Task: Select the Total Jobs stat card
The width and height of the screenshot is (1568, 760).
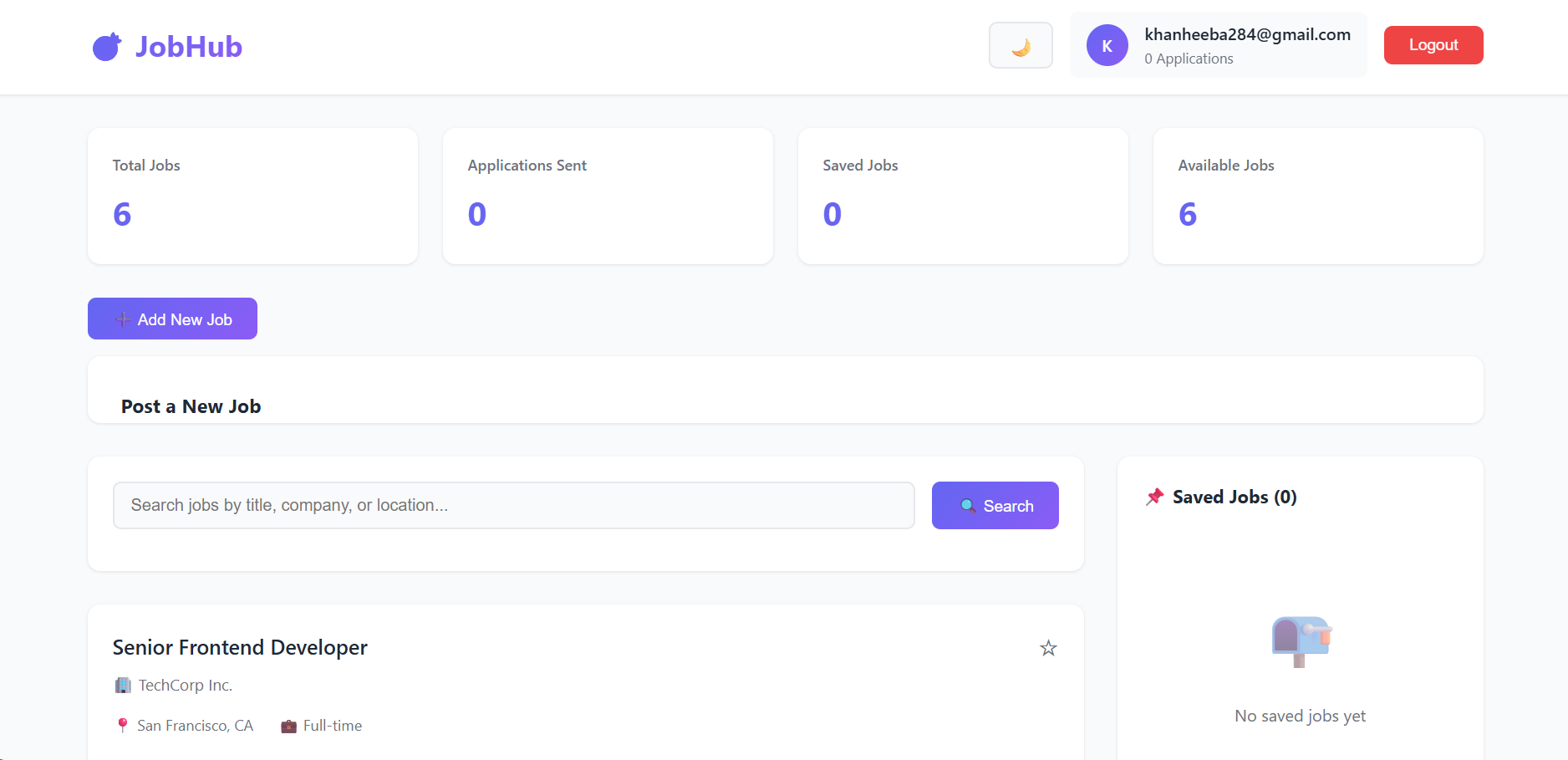Action: (252, 196)
